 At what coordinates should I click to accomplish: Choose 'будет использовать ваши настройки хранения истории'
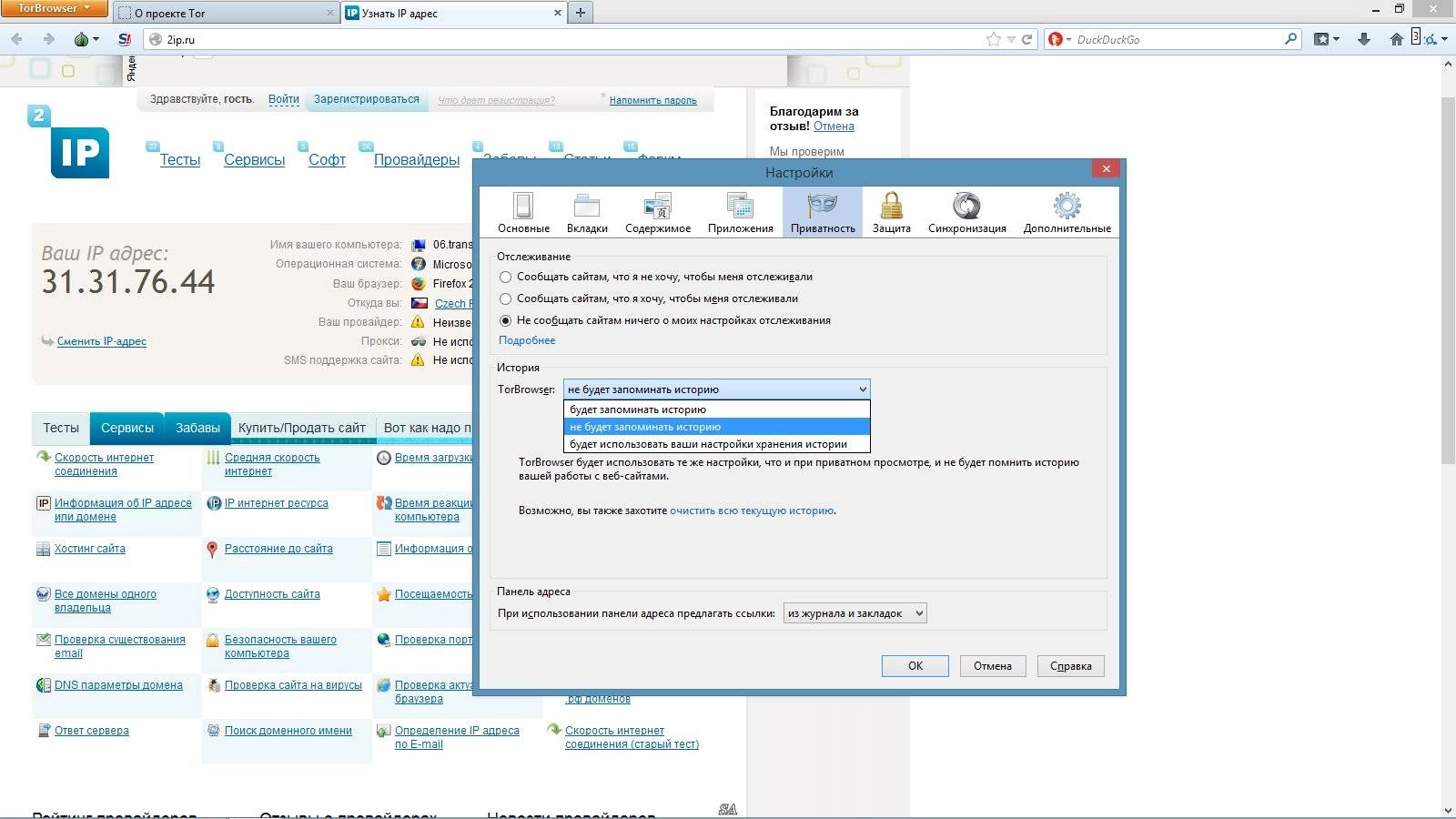[x=717, y=444]
